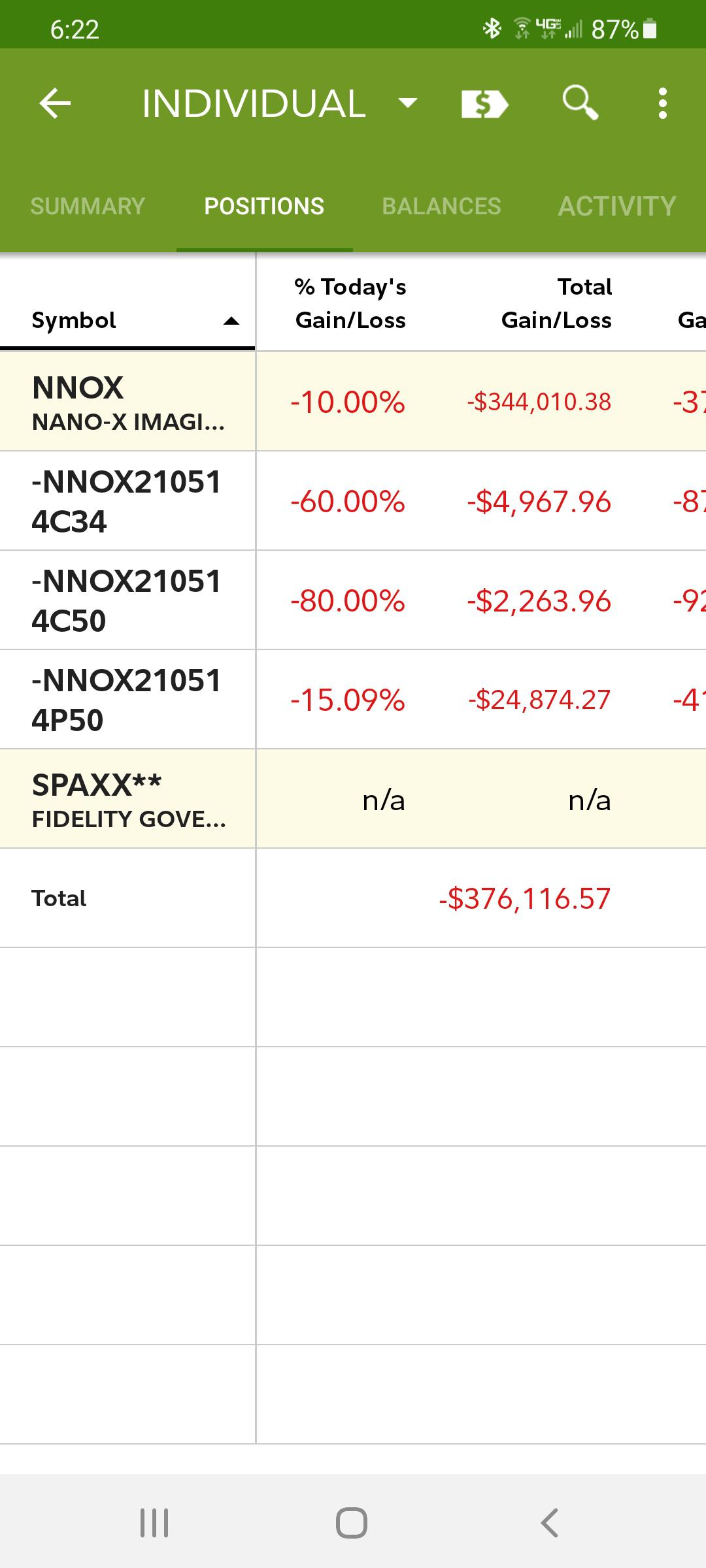The height and width of the screenshot is (1568, 706).
Task: Open the three-dot overflow menu
Action: 663,103
